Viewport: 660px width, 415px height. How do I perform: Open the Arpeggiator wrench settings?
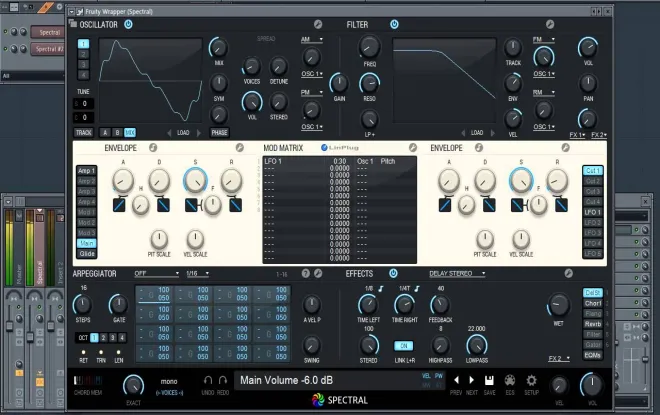click(318, 274)
